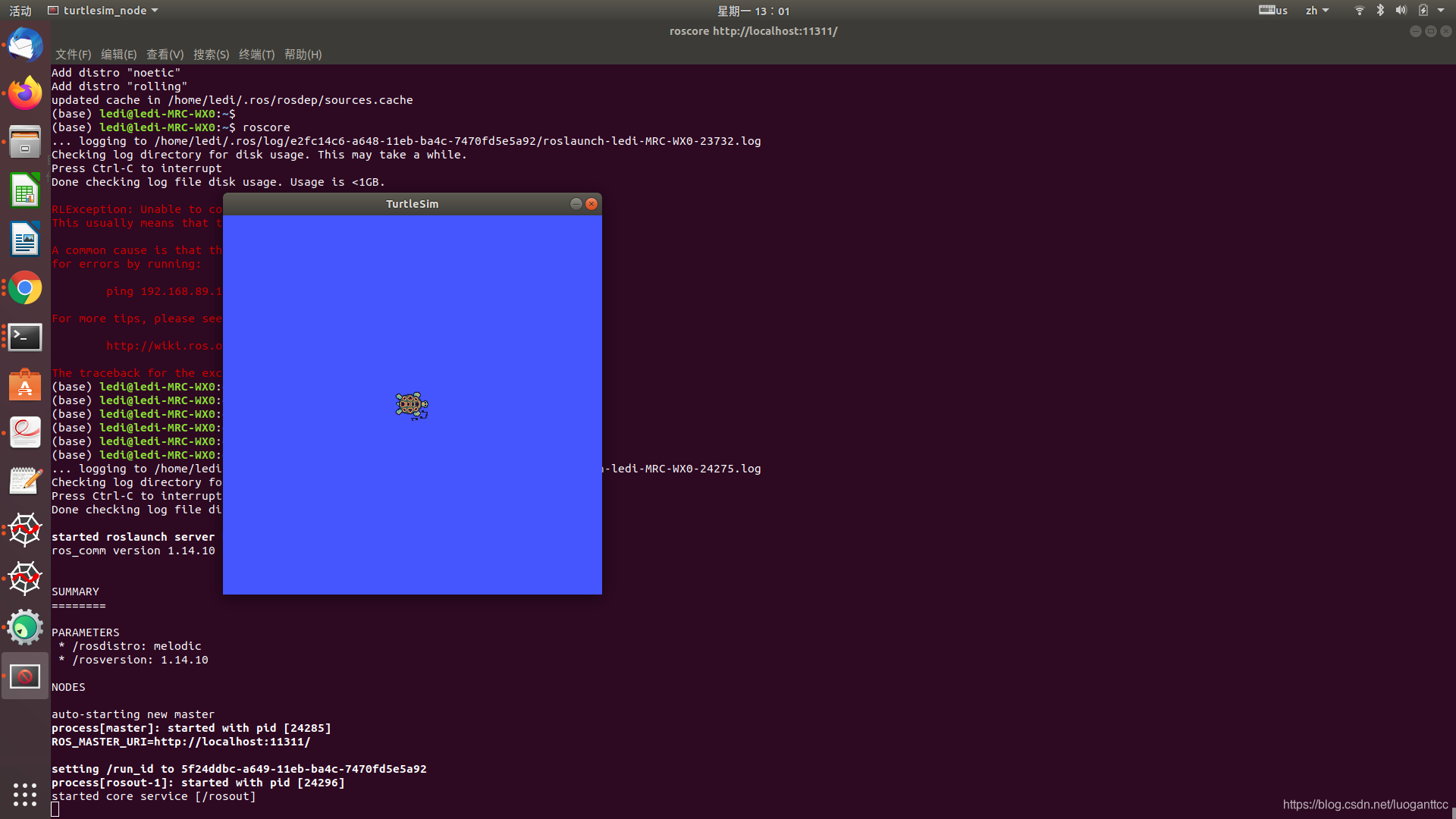Click the TurtleSim window title bar

pyautogui.click(x=412, y=204)
